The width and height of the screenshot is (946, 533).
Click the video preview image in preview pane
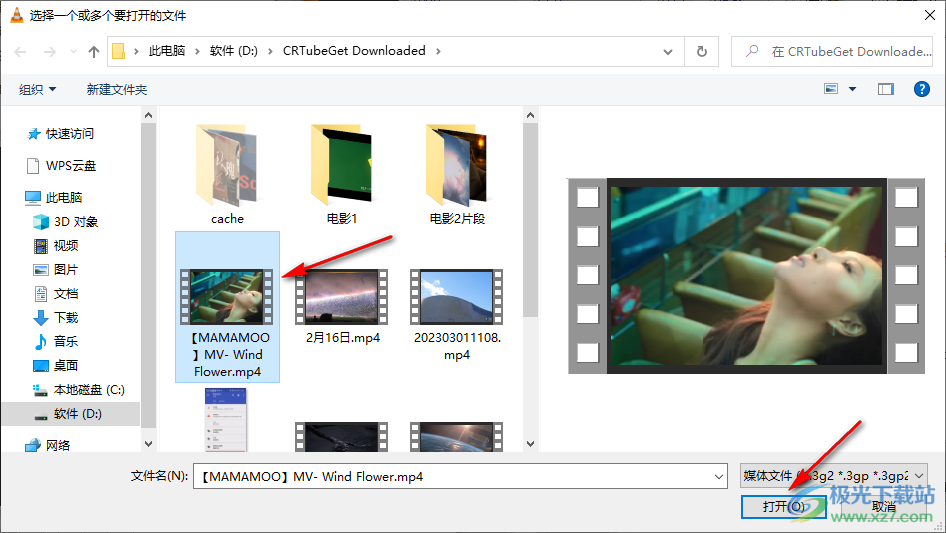(746, 276)
